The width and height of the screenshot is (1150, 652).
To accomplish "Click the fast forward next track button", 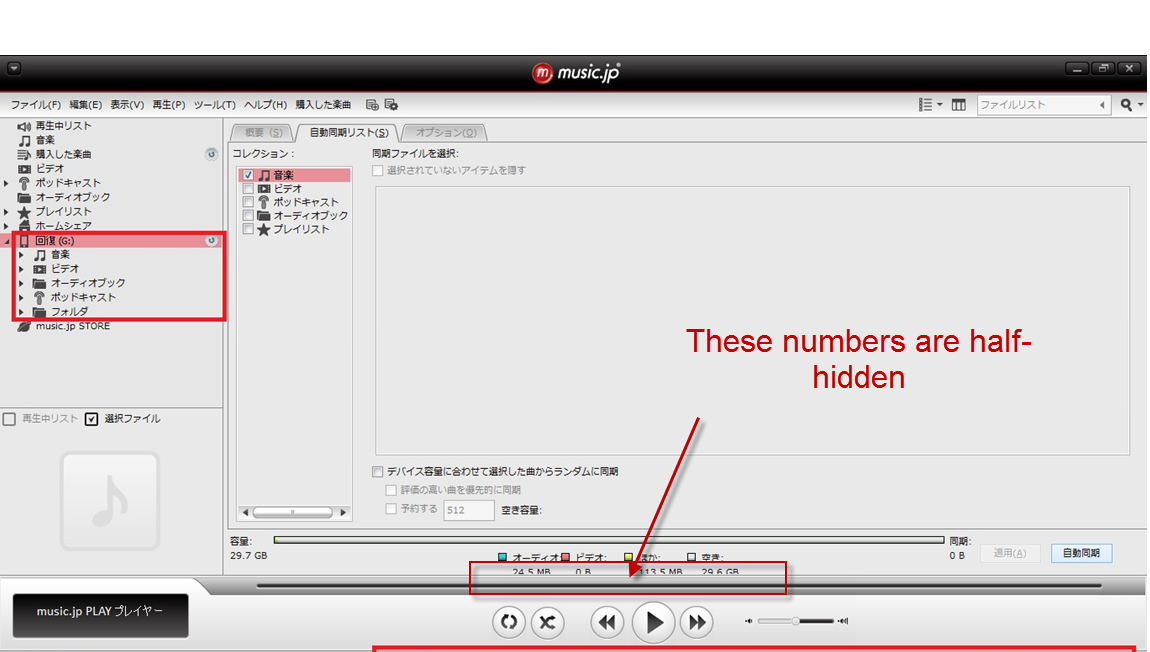I will click(x=696, y=623).
